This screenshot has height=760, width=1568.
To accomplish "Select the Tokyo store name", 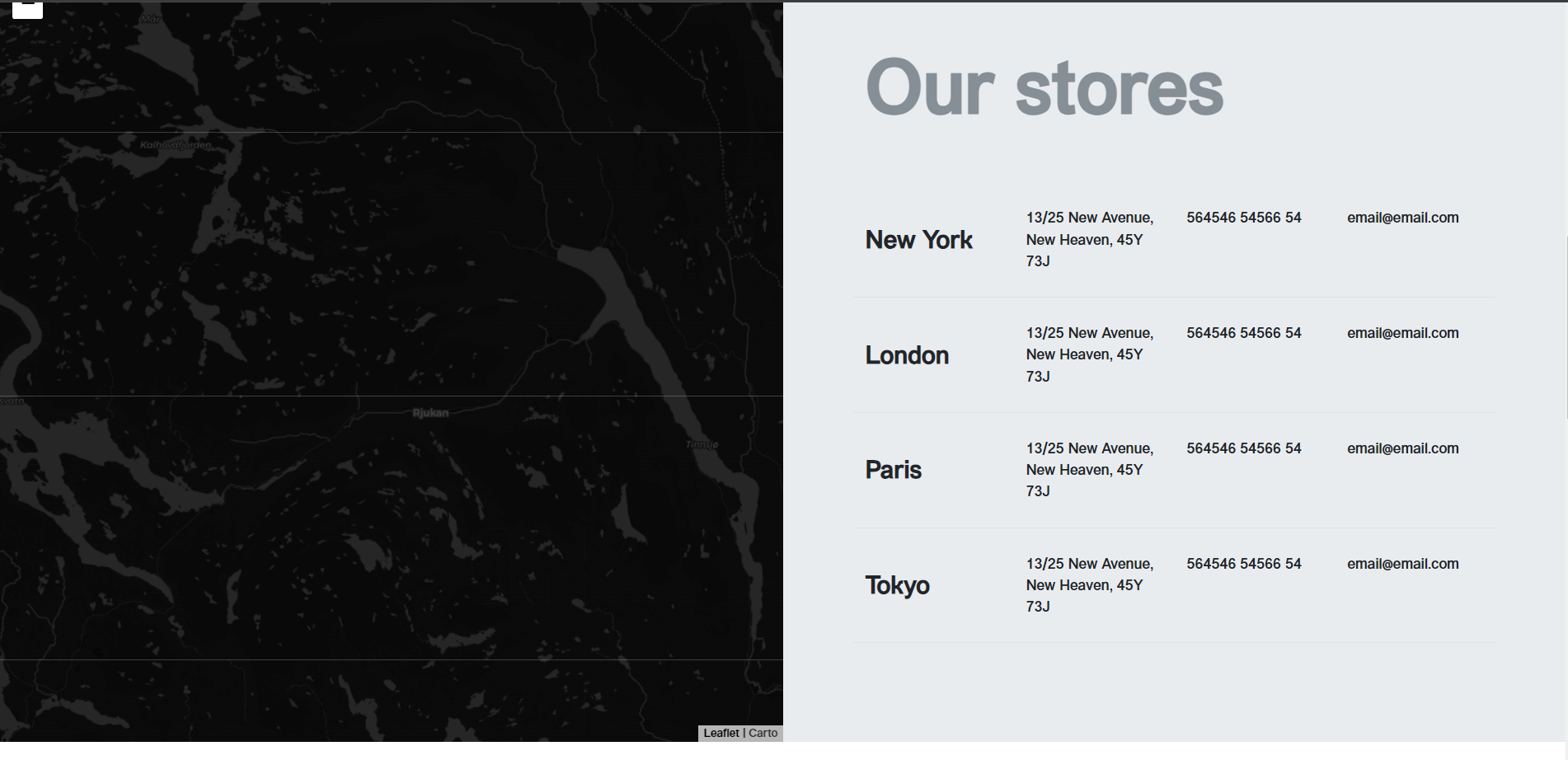I will click(897, 585).
